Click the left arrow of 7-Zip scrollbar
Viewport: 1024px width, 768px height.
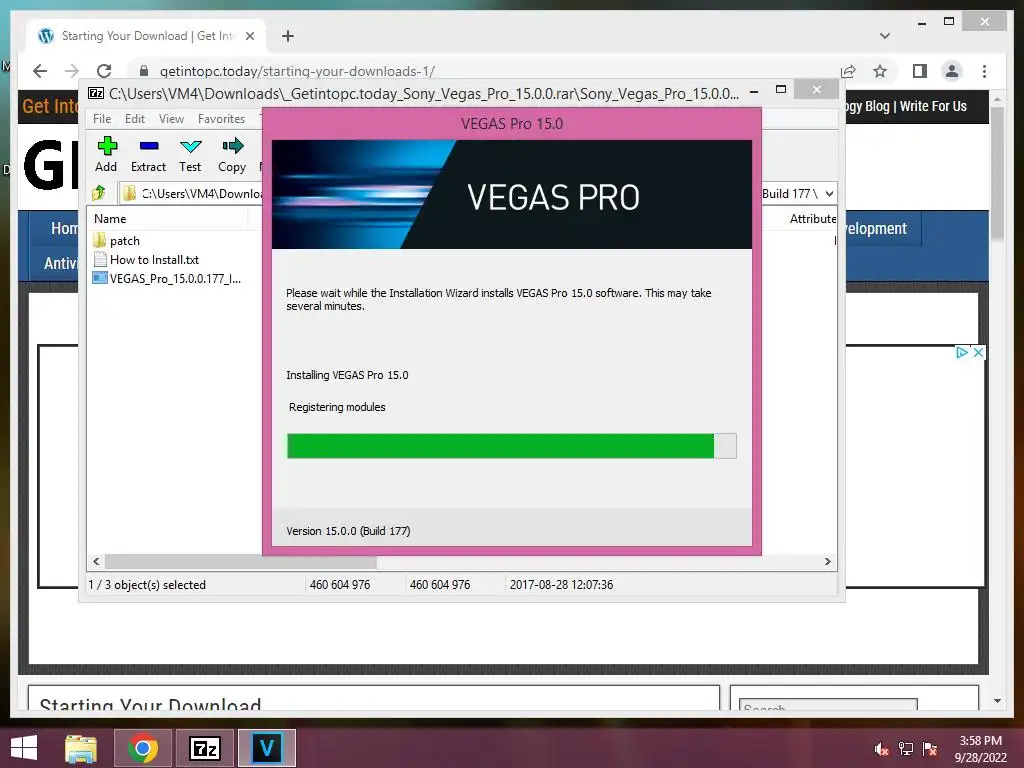tap(97, 562)
